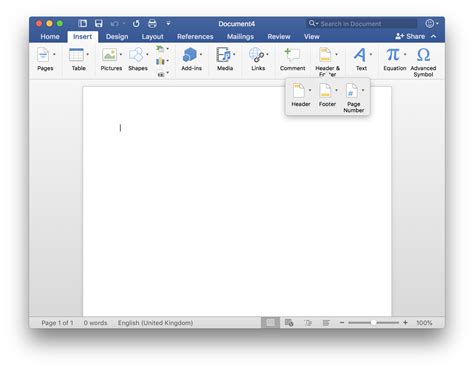
Task: Click the Header & Footer ribbon icon
Action: click(325, 55)
